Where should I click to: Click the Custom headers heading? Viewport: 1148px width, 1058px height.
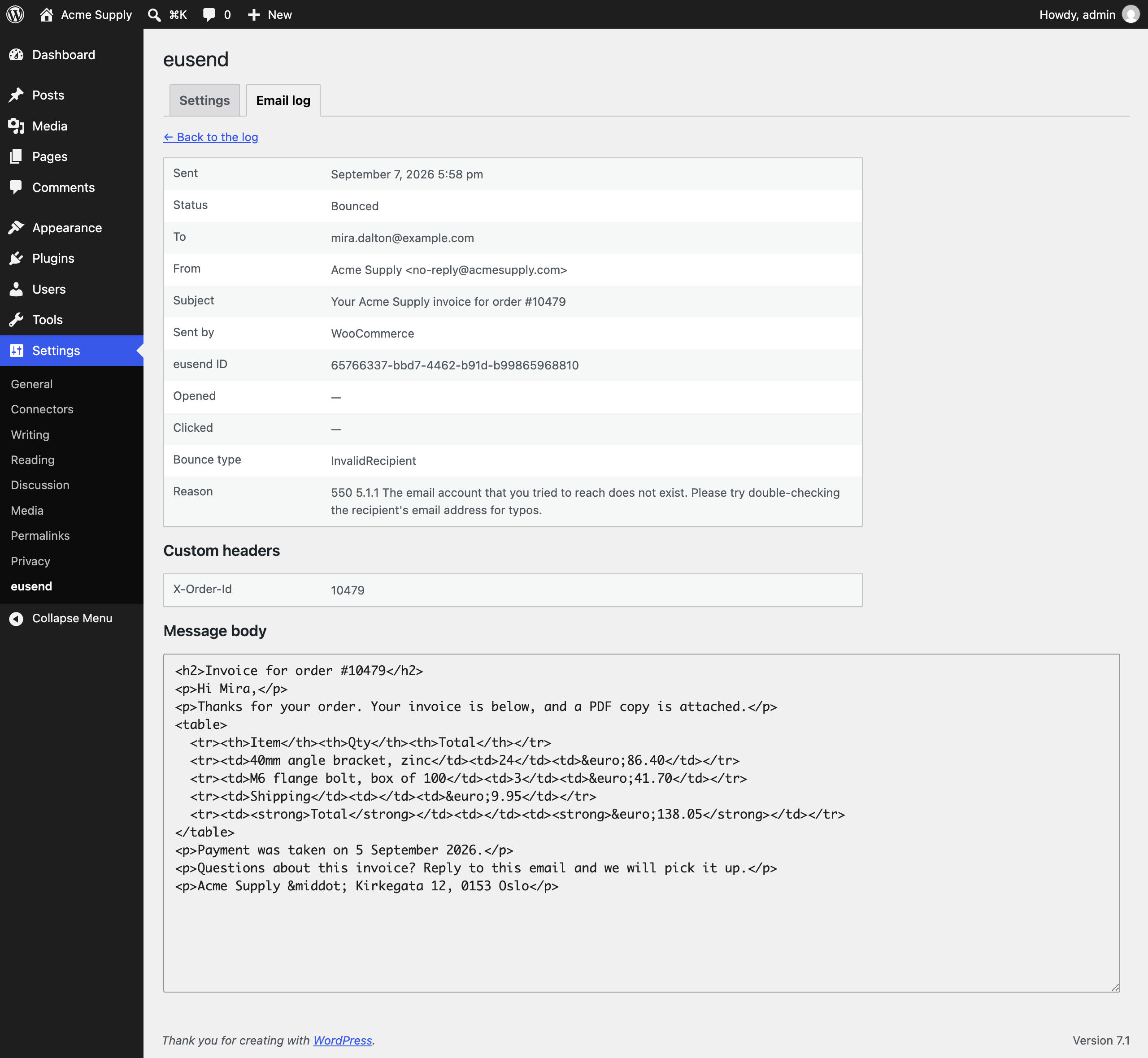[222, 551]
